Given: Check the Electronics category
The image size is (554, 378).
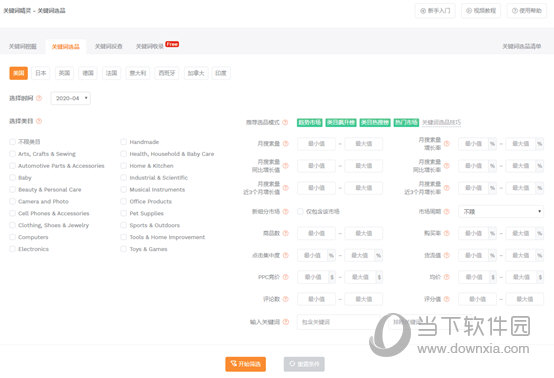Looking at the screenshot, I should pos(12,249).
